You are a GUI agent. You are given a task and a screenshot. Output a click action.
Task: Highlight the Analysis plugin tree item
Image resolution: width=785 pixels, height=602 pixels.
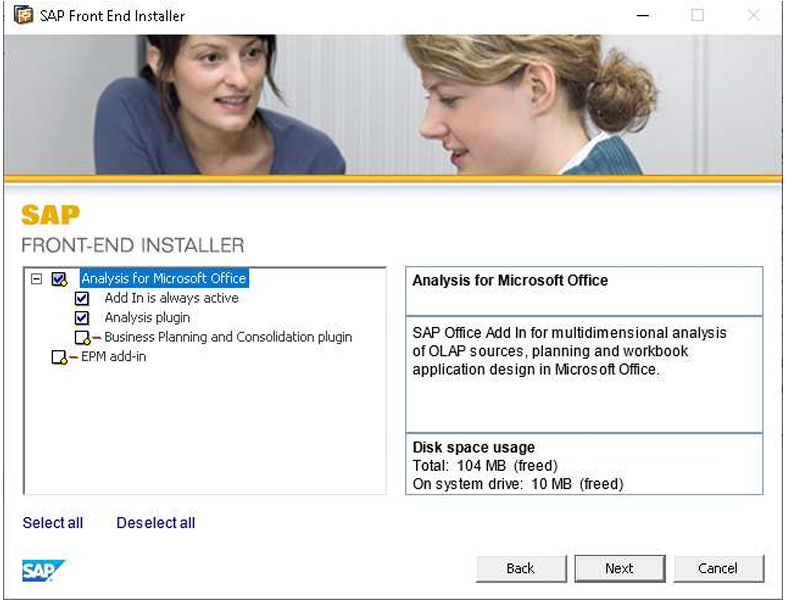point(148,318)
